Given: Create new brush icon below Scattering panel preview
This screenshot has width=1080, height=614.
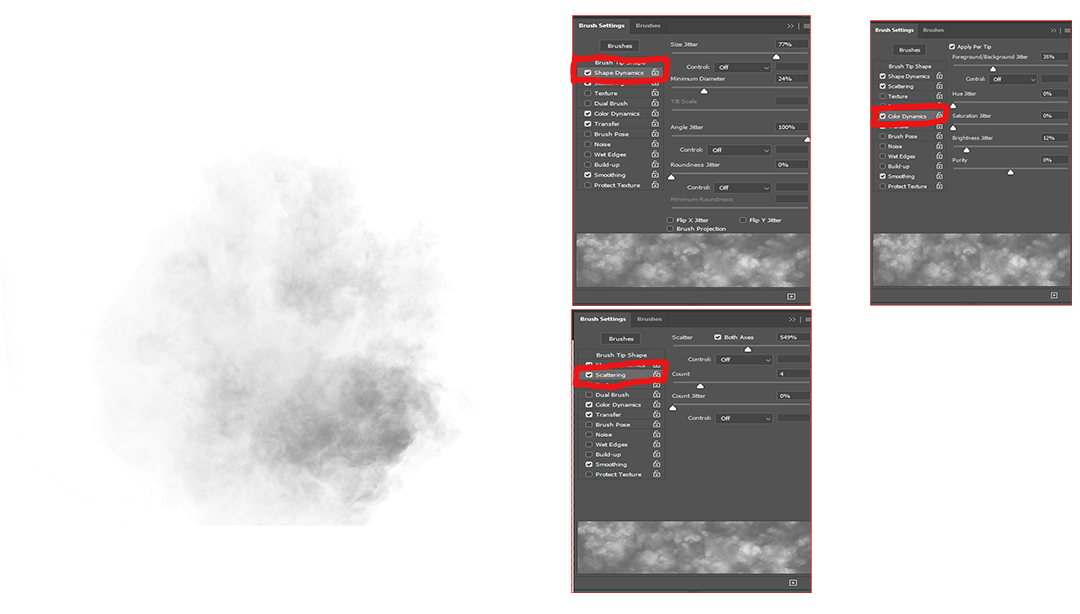Looking at the screenshot, I should tap(792, 582).
